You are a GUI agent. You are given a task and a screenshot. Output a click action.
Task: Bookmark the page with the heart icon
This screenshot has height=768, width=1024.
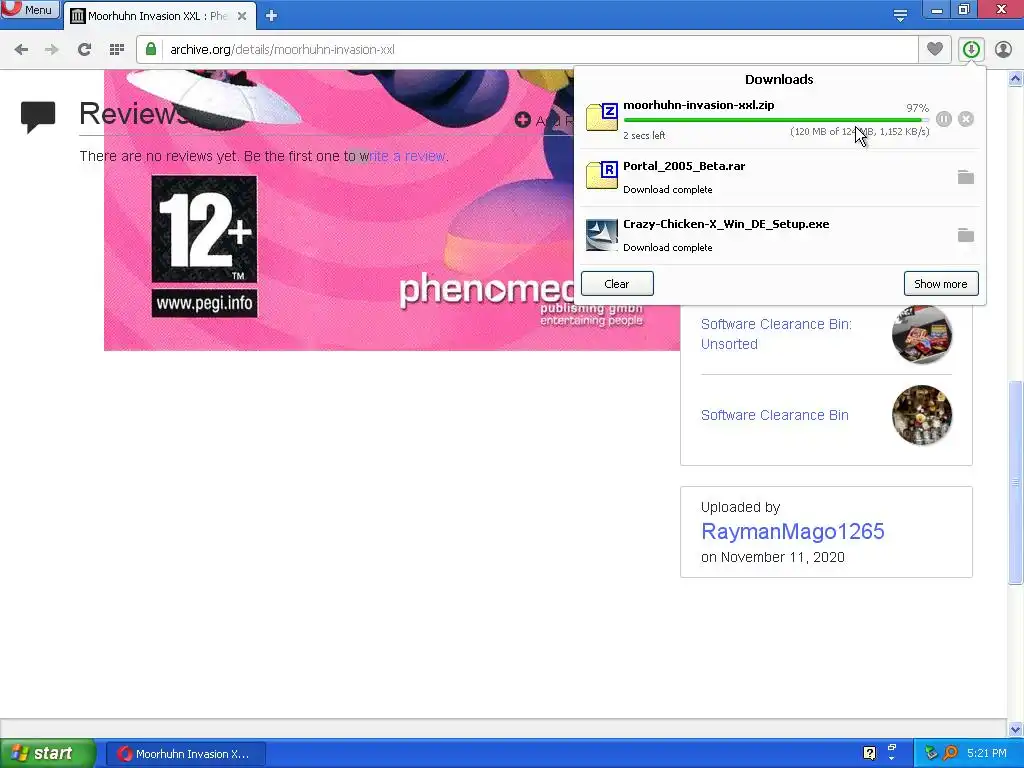935,49
